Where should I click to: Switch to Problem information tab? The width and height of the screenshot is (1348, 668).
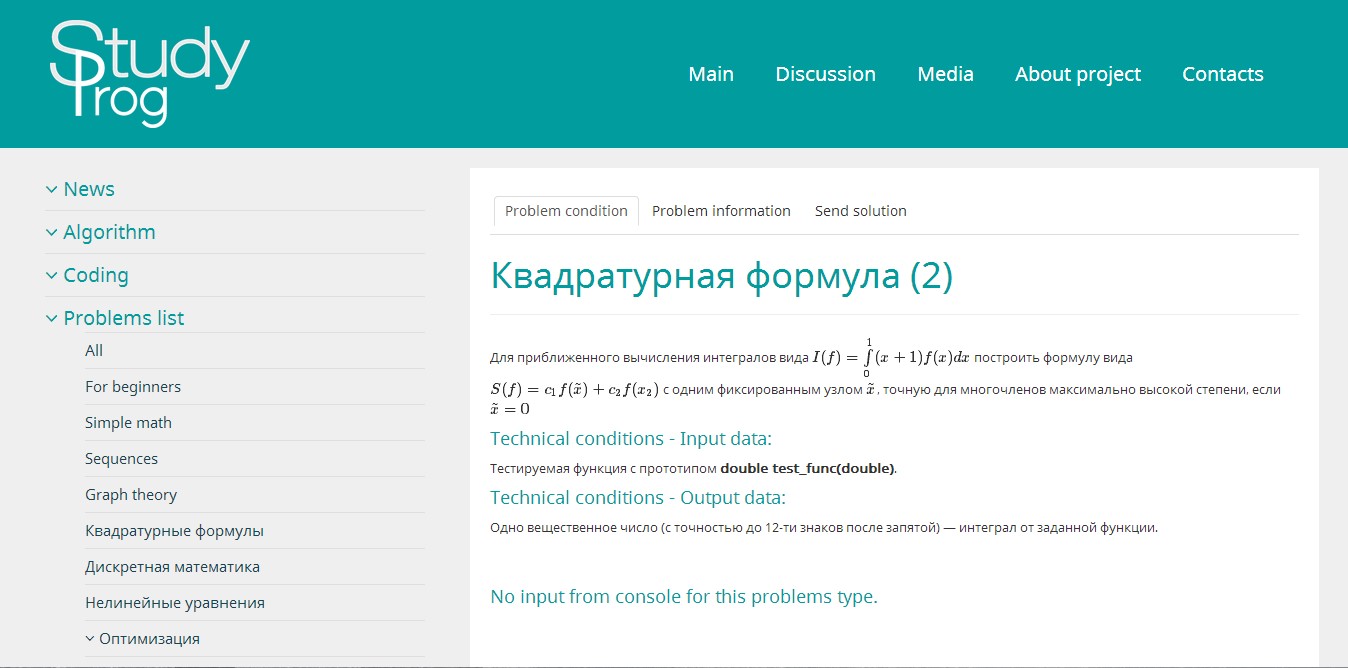pyautogui.click(x=721, y=211)
